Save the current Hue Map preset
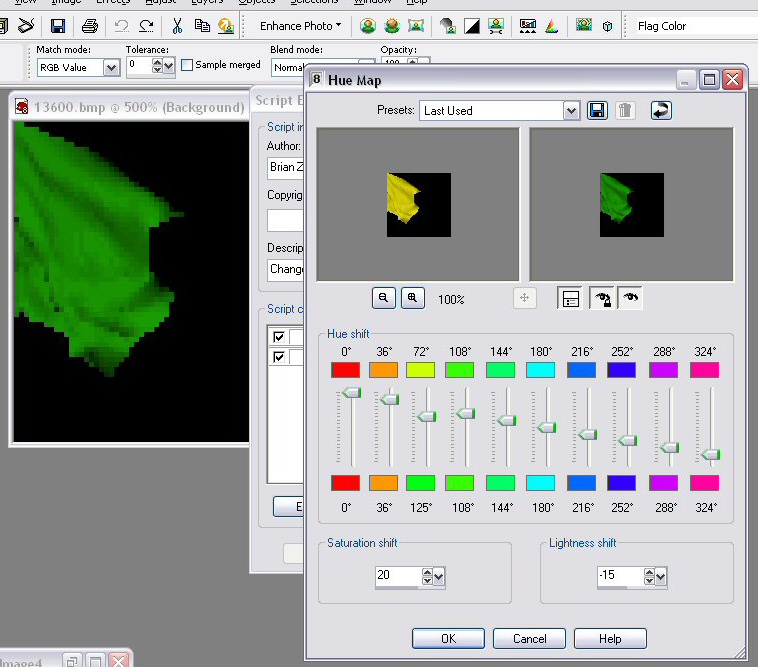The height and width of the screenshot is (667, 758). click(599, 110)
